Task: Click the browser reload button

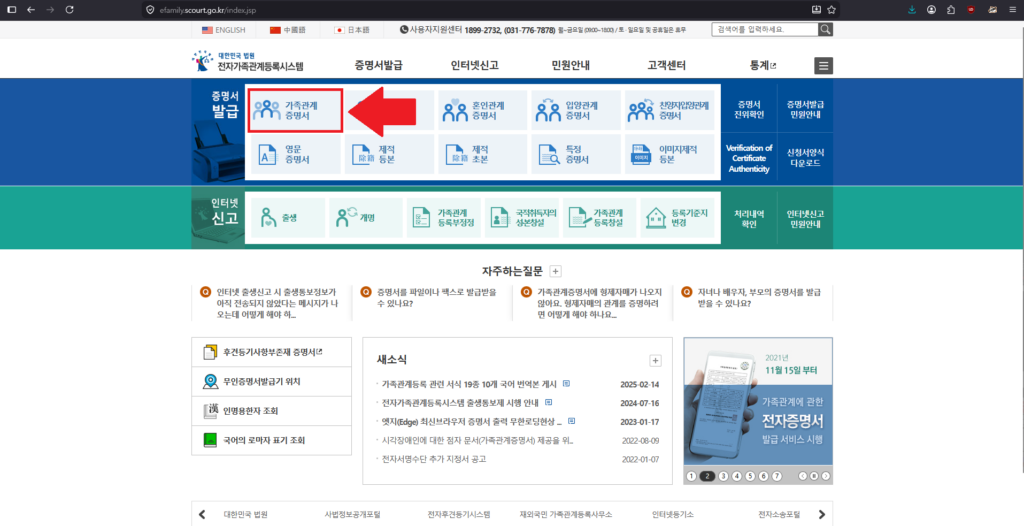Action: click(x=70, y=10)
